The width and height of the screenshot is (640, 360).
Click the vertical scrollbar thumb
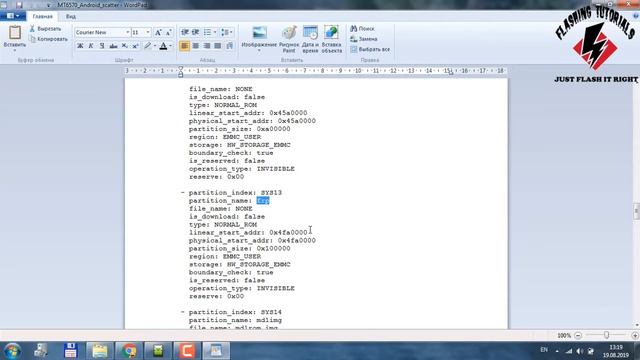[x=636, y=211]
